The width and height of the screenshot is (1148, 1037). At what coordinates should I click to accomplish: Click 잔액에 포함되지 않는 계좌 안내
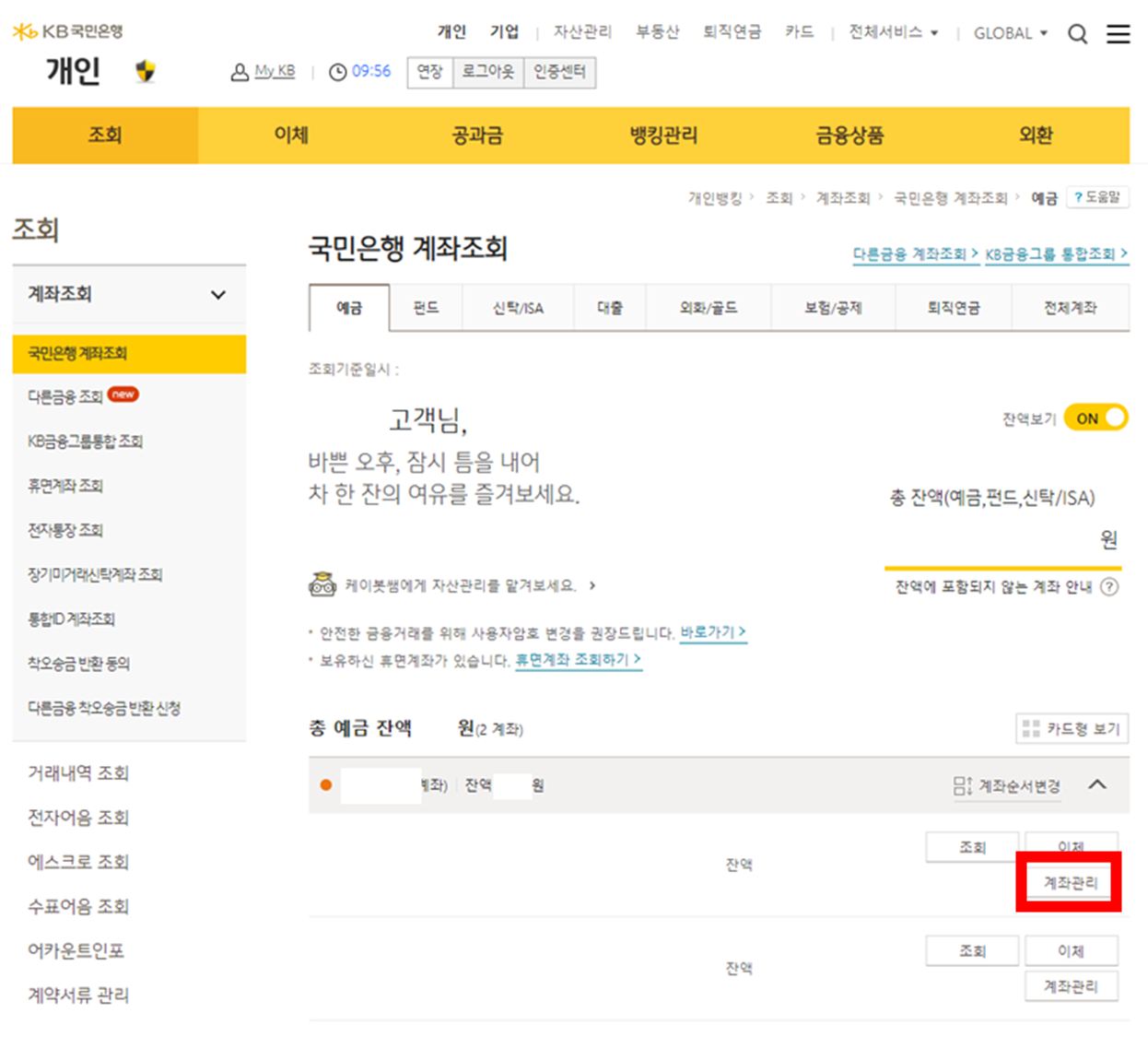point(993,587)
